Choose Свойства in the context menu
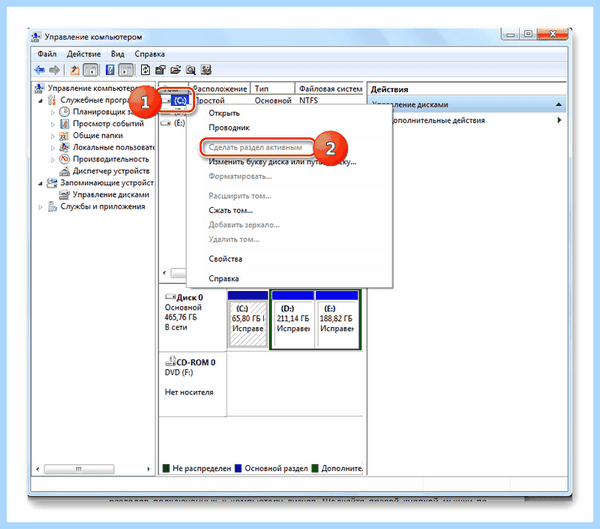The width and height of the screenshot is (600, 529). (225, 259)
